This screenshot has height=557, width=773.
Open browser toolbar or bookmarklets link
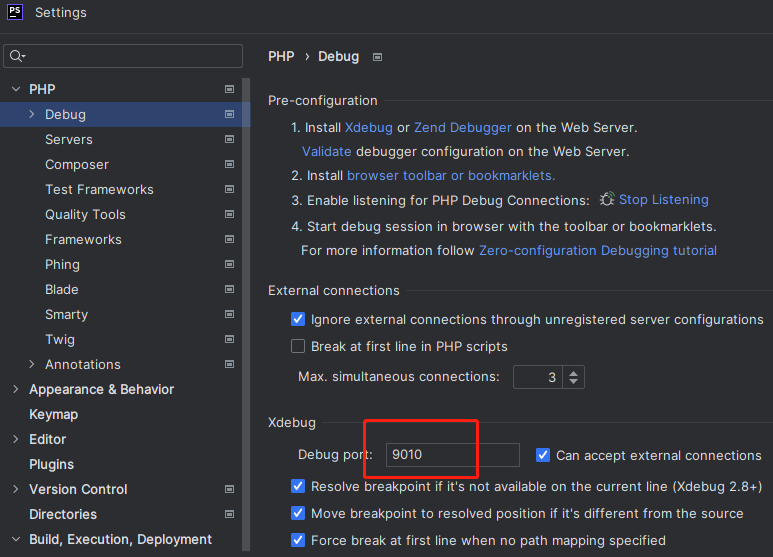pyautogui.click(x=451, y=175)
